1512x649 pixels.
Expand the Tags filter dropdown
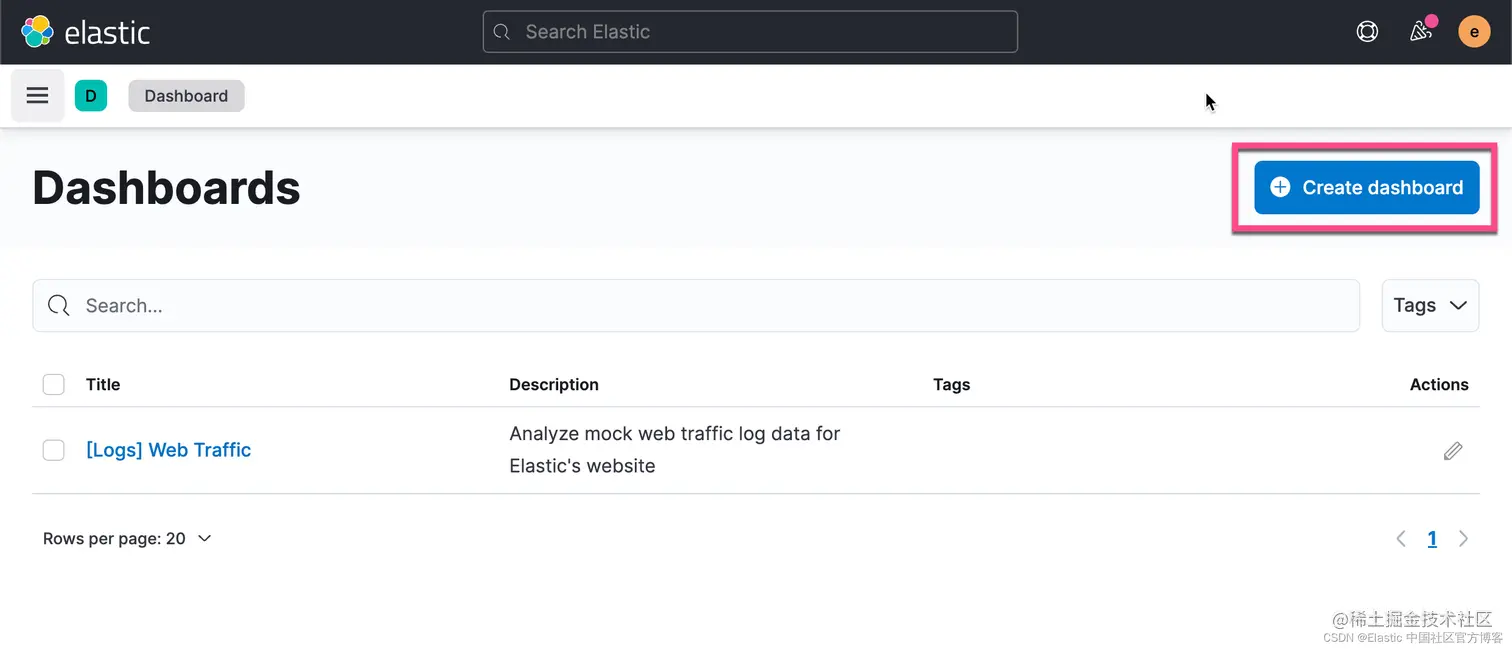[1430, 306]
